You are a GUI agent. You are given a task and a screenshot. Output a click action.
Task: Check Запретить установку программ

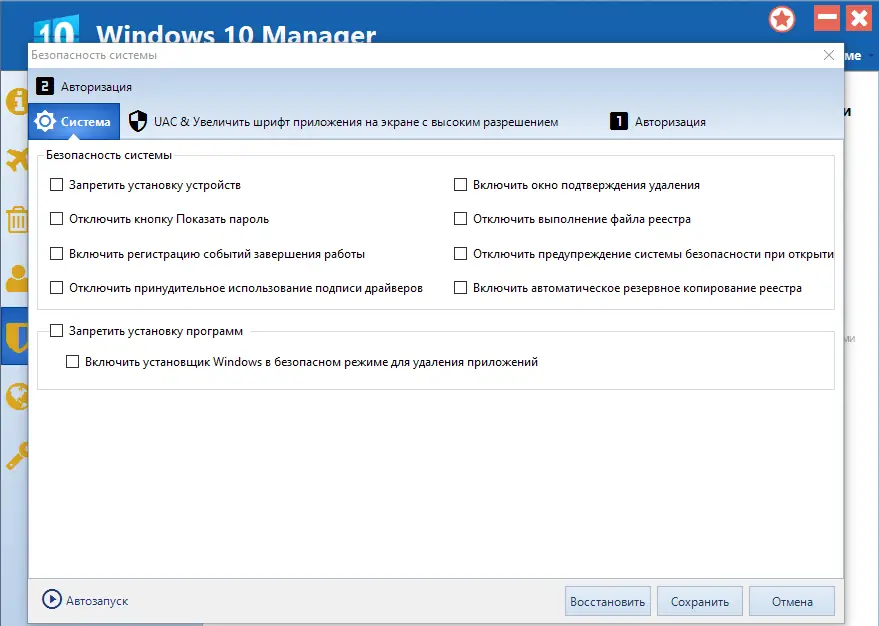point(57,331)
